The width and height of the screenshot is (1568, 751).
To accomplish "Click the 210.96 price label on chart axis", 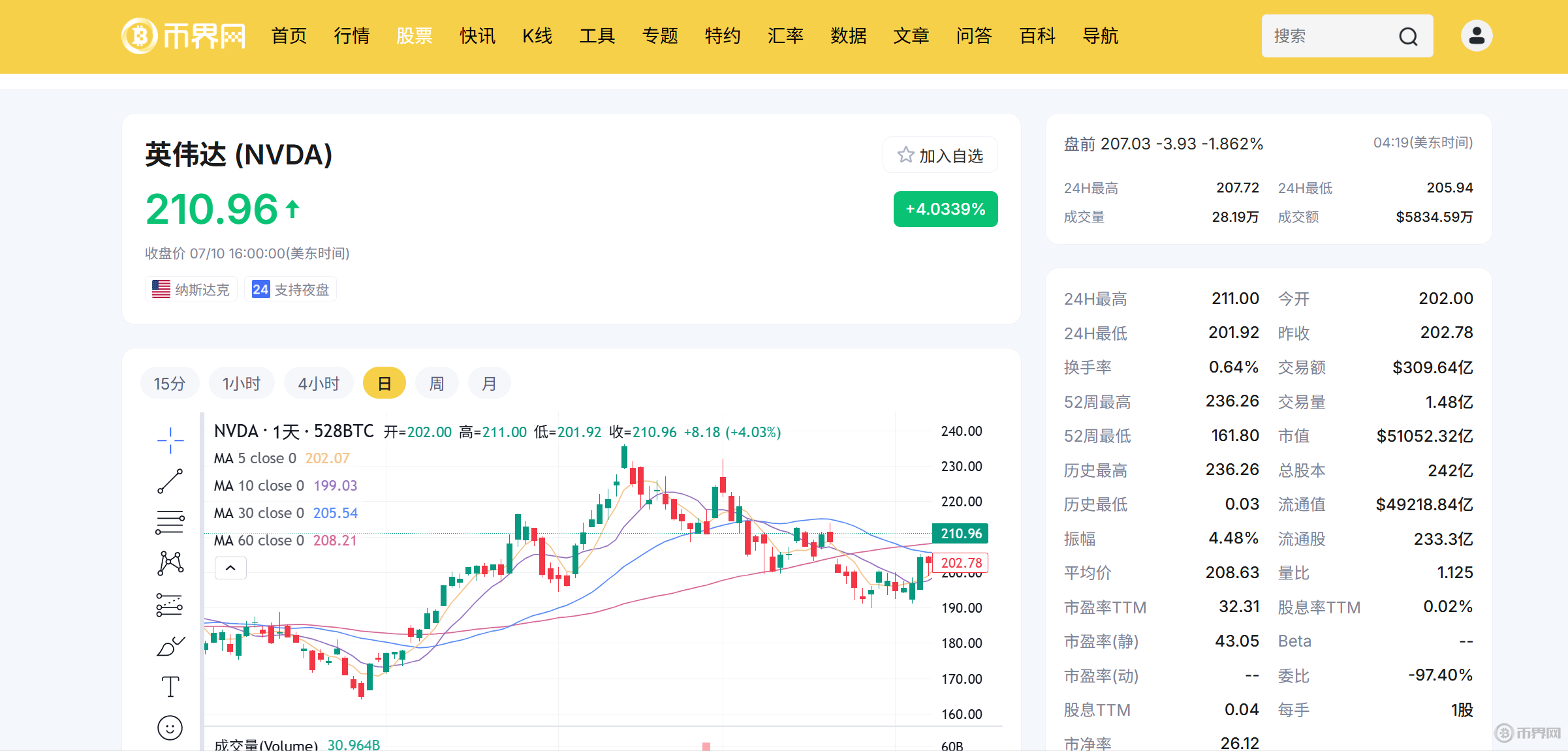I will pyautogui.click(x=960, y=533).
